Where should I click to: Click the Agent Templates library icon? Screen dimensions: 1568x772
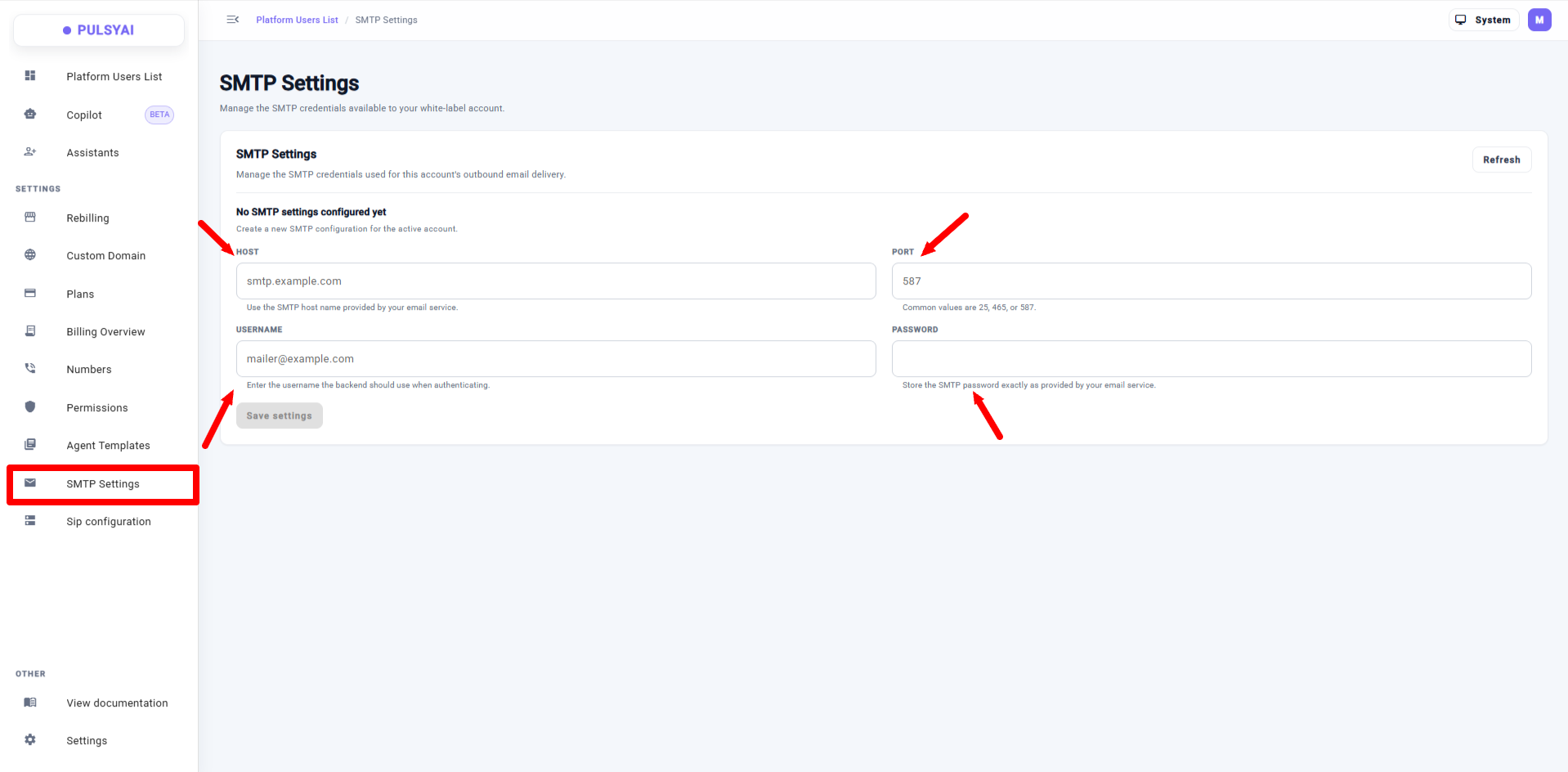30,445
